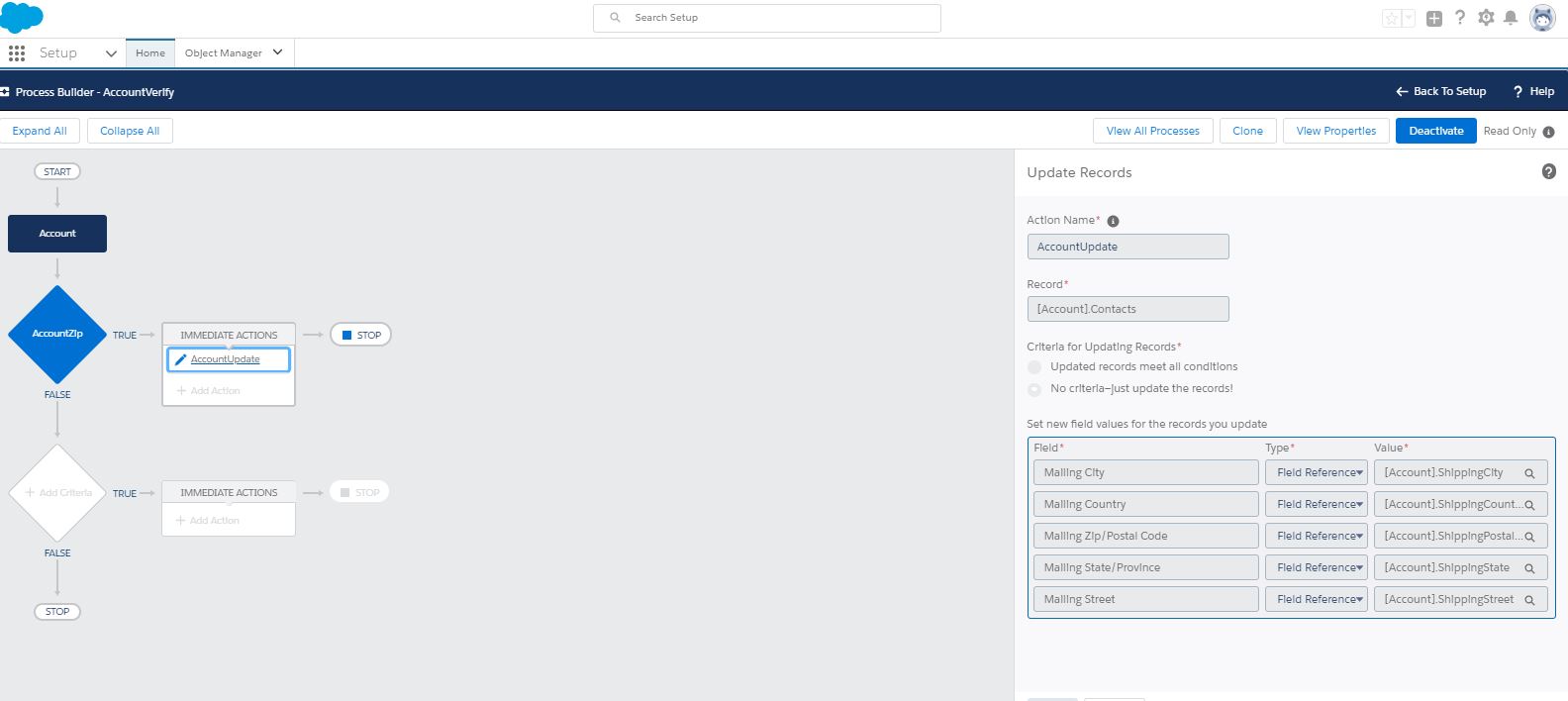Click the IMMEDIATE ACTIONS header beside AccountZip

229,335
